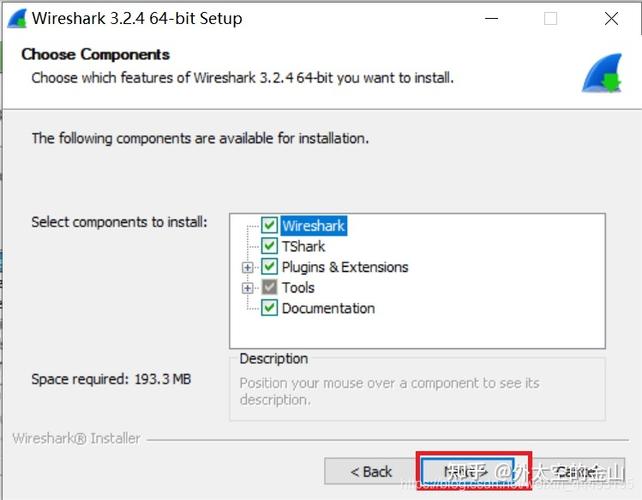642x500 pixels.
Task: Toggle the Plugins & Extensions checkbox
Action: [269, 267]
